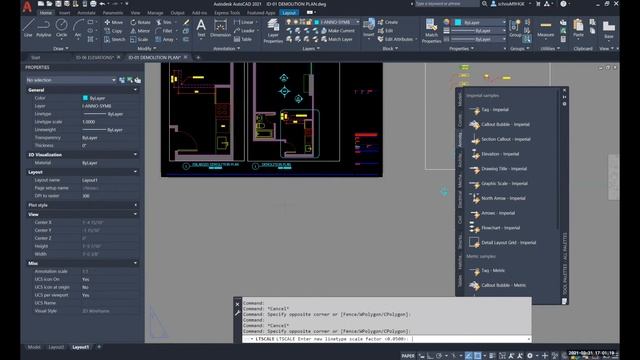Click the Paste icon
Viewport: 640px width, 360px height.
[x=578, y=28]
